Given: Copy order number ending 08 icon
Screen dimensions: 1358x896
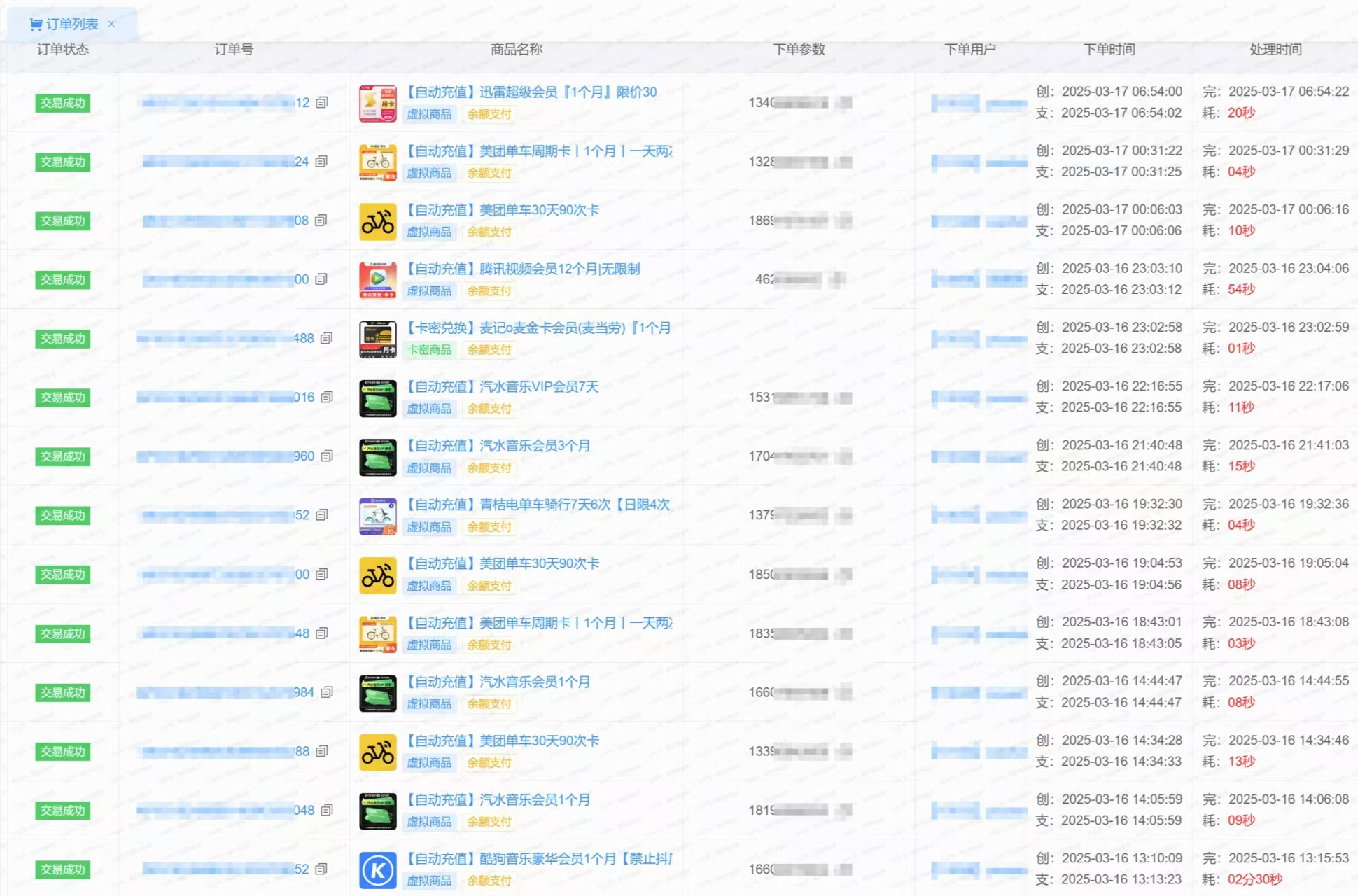Looking at the screenshot, I should pyautogui.click(x=321, y=220).
